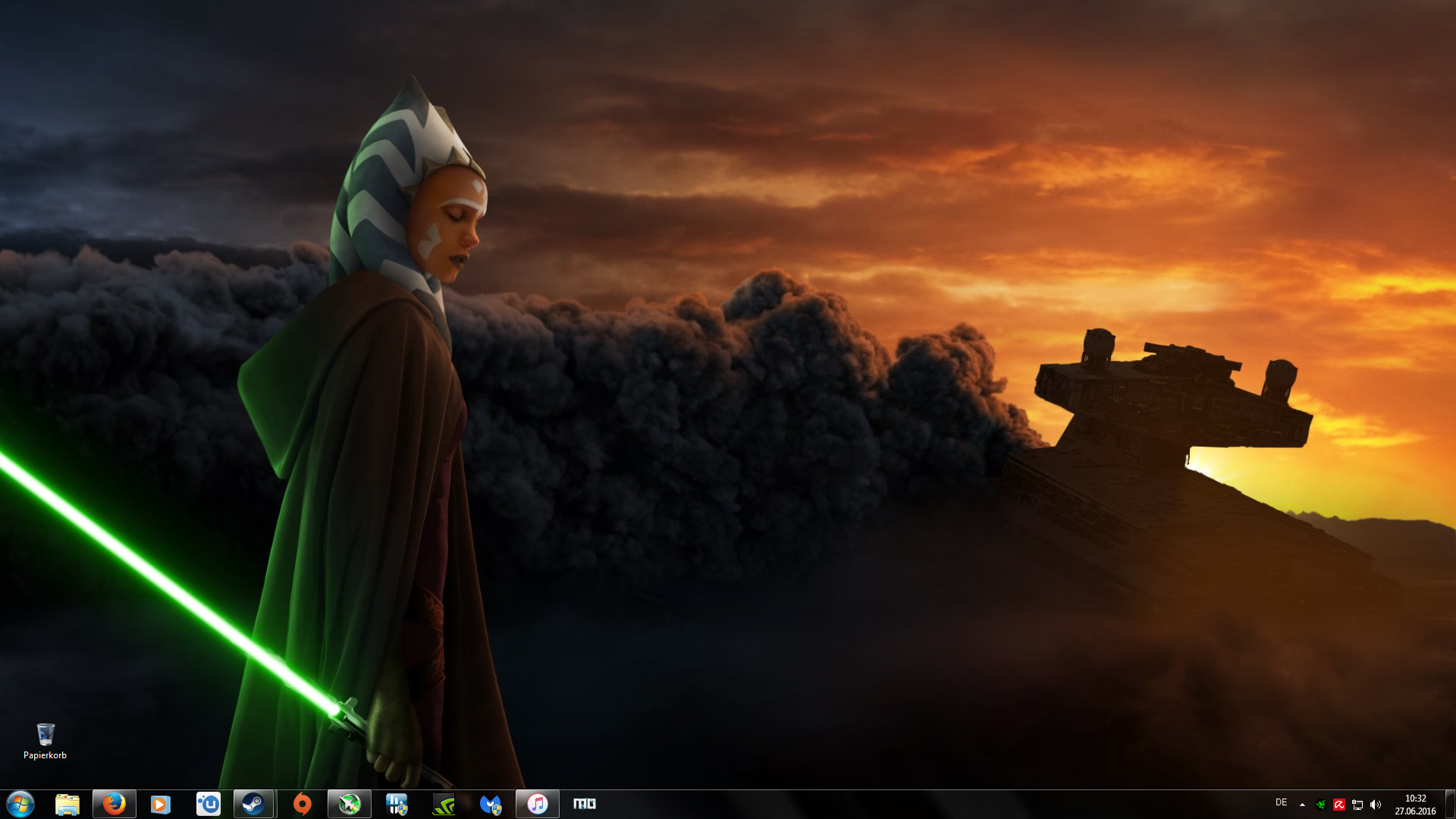
Task: Switch to the Firefox browser window
Action: coord(115,804)
